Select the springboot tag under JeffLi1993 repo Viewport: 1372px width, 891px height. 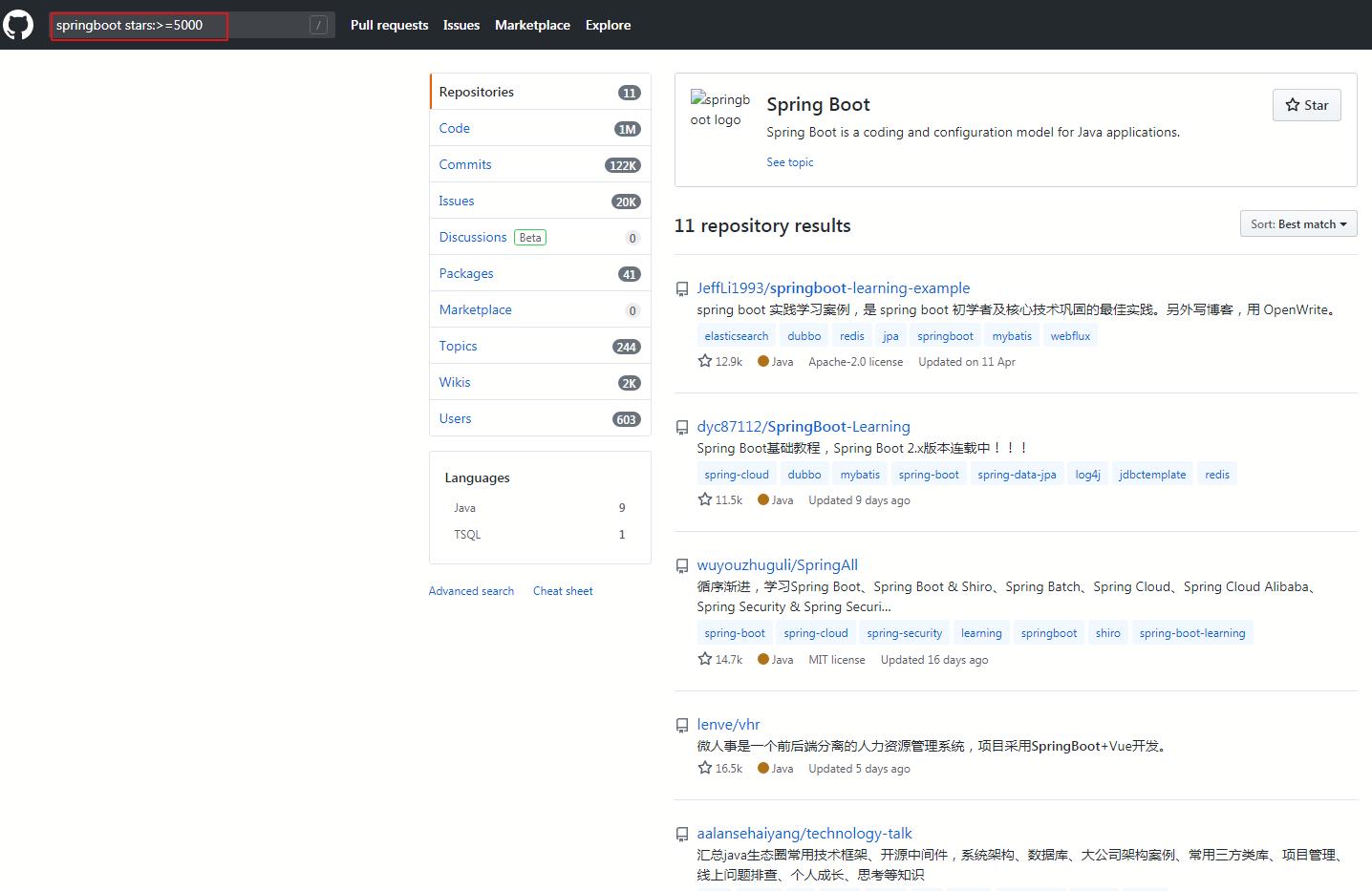(x=945, y=336)
